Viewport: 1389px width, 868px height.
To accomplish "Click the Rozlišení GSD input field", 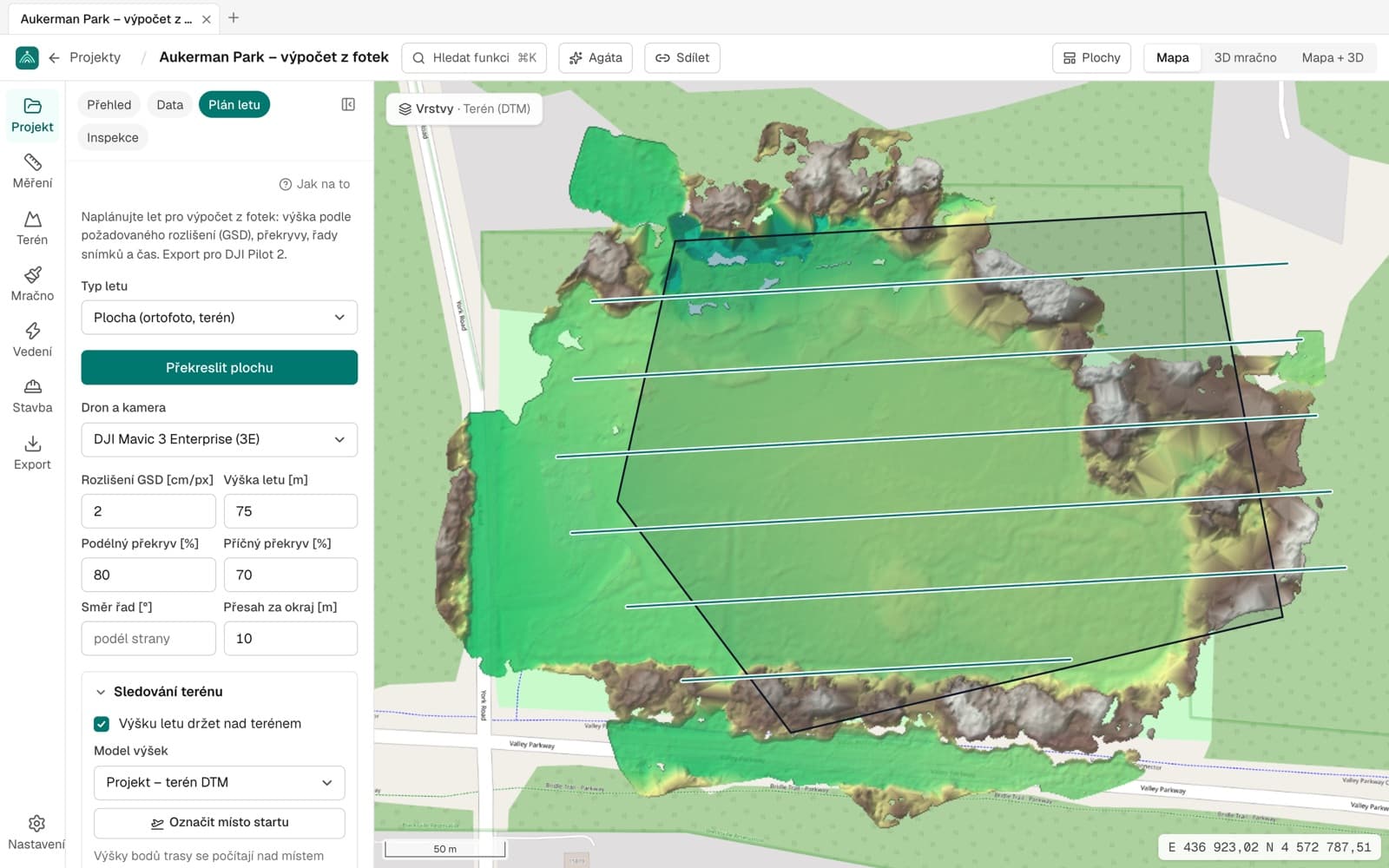I will point(148,511).
